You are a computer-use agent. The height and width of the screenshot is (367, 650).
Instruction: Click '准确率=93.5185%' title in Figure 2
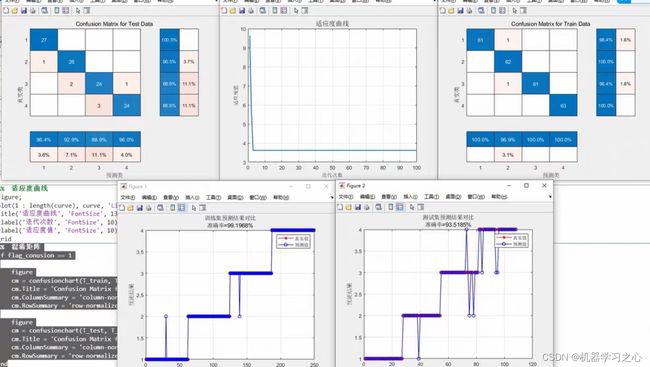pyautogui.click(x=448, y=224)
